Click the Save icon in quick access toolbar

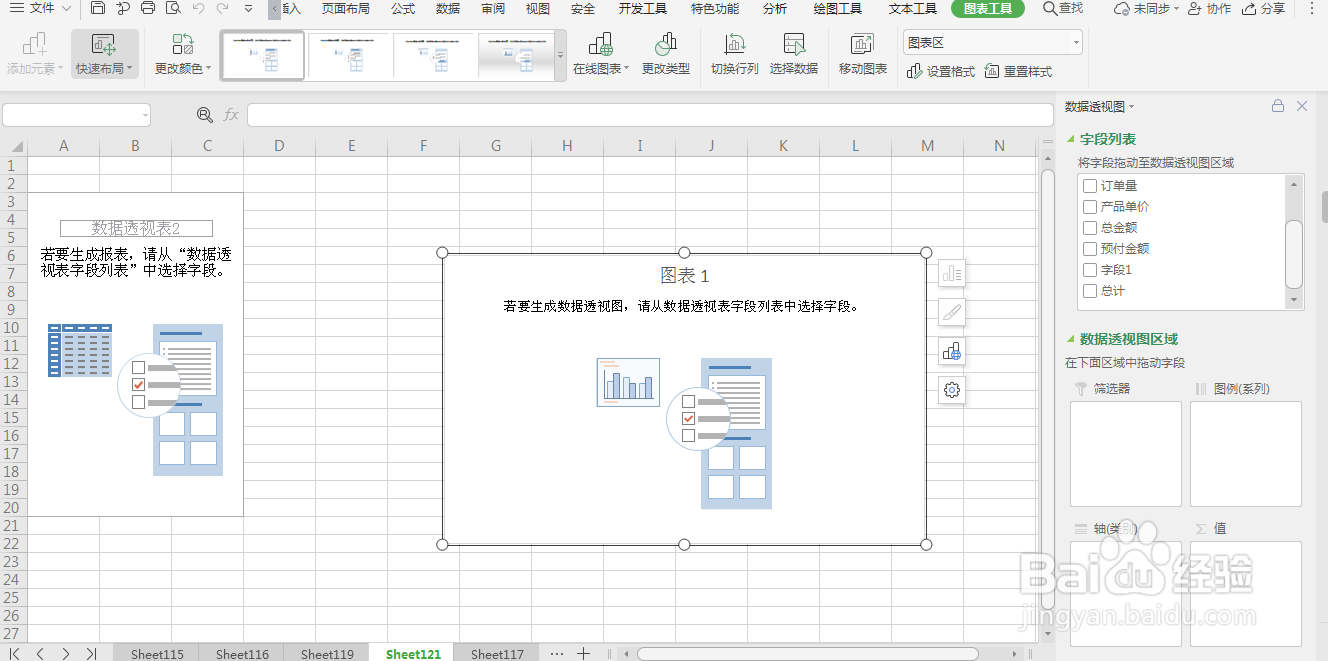97,9
